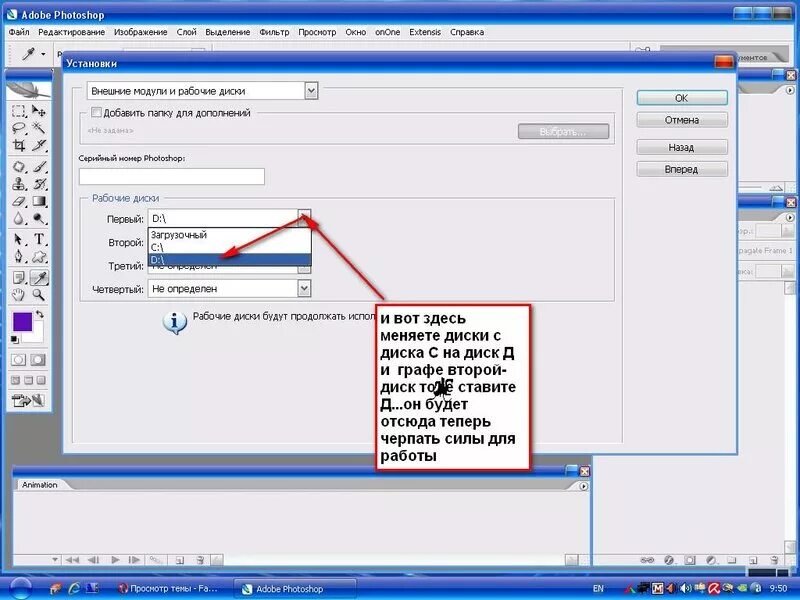Select the Brush tool
The width and height of the screenshot is (800, 600).
(x=39, y=166)
